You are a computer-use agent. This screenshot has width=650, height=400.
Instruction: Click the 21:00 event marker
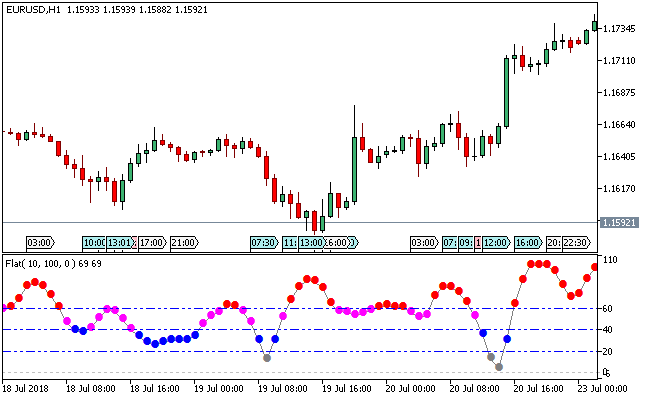click(x=184, y=242)
